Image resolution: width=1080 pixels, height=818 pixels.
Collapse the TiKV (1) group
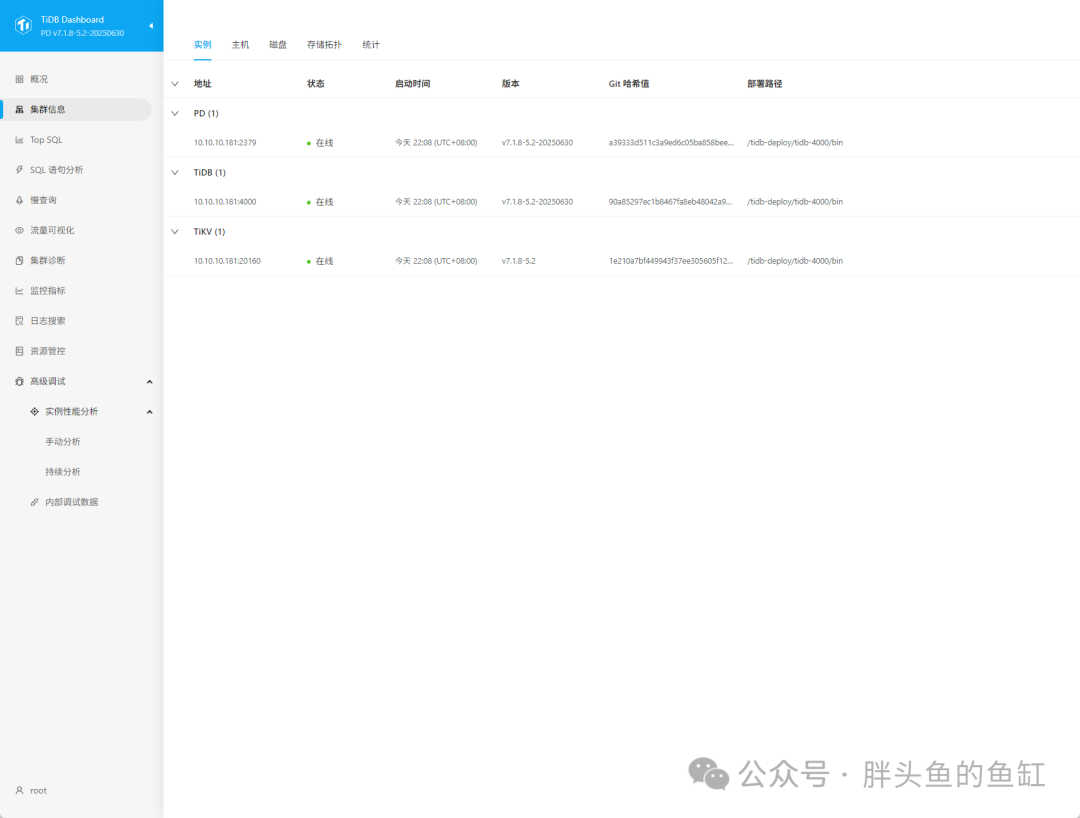pos(175,232)
